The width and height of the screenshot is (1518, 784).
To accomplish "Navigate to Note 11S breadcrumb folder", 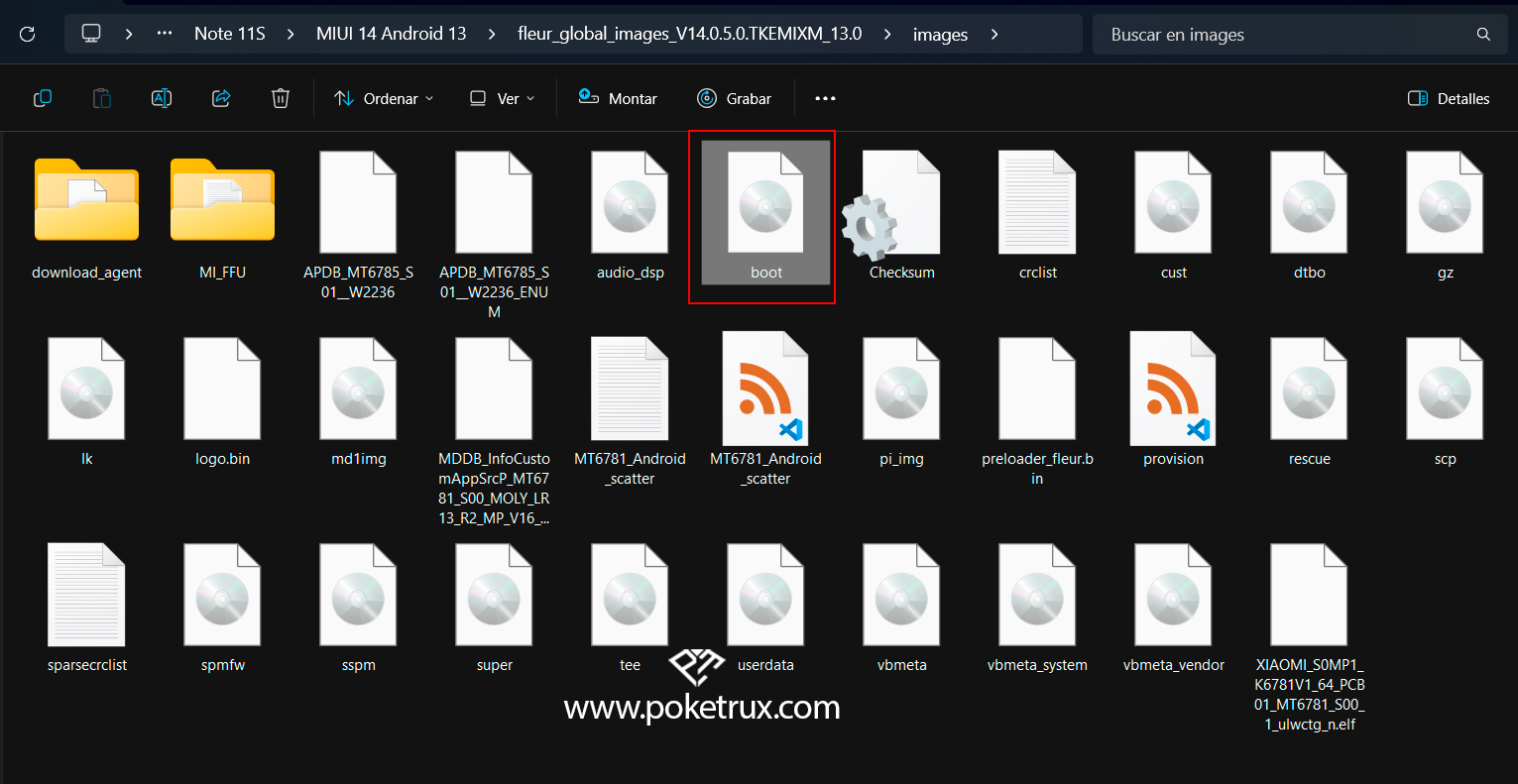I will pyautogui.click(x=230, y=34).
